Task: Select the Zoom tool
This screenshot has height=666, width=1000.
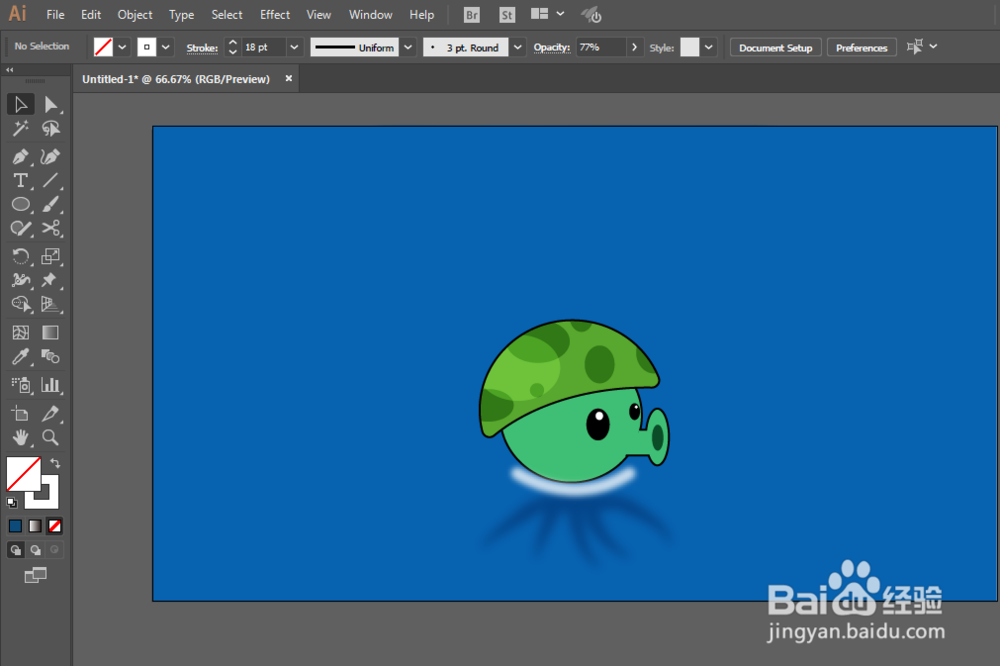Action: click(50, 438)
